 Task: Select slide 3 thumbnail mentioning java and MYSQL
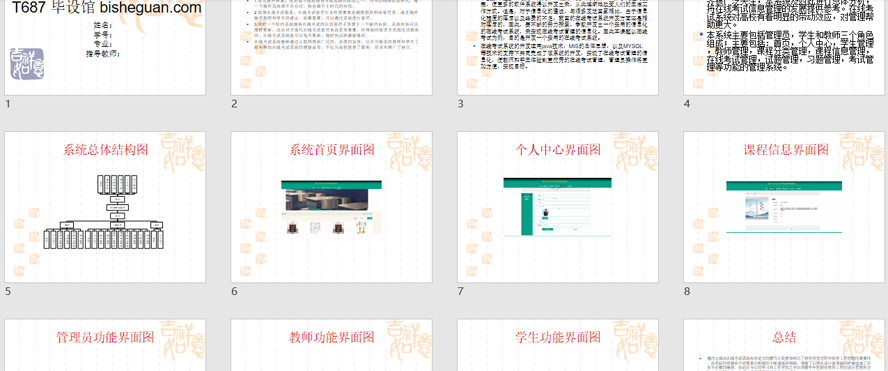pyautogui.click(x=558, y=48)
